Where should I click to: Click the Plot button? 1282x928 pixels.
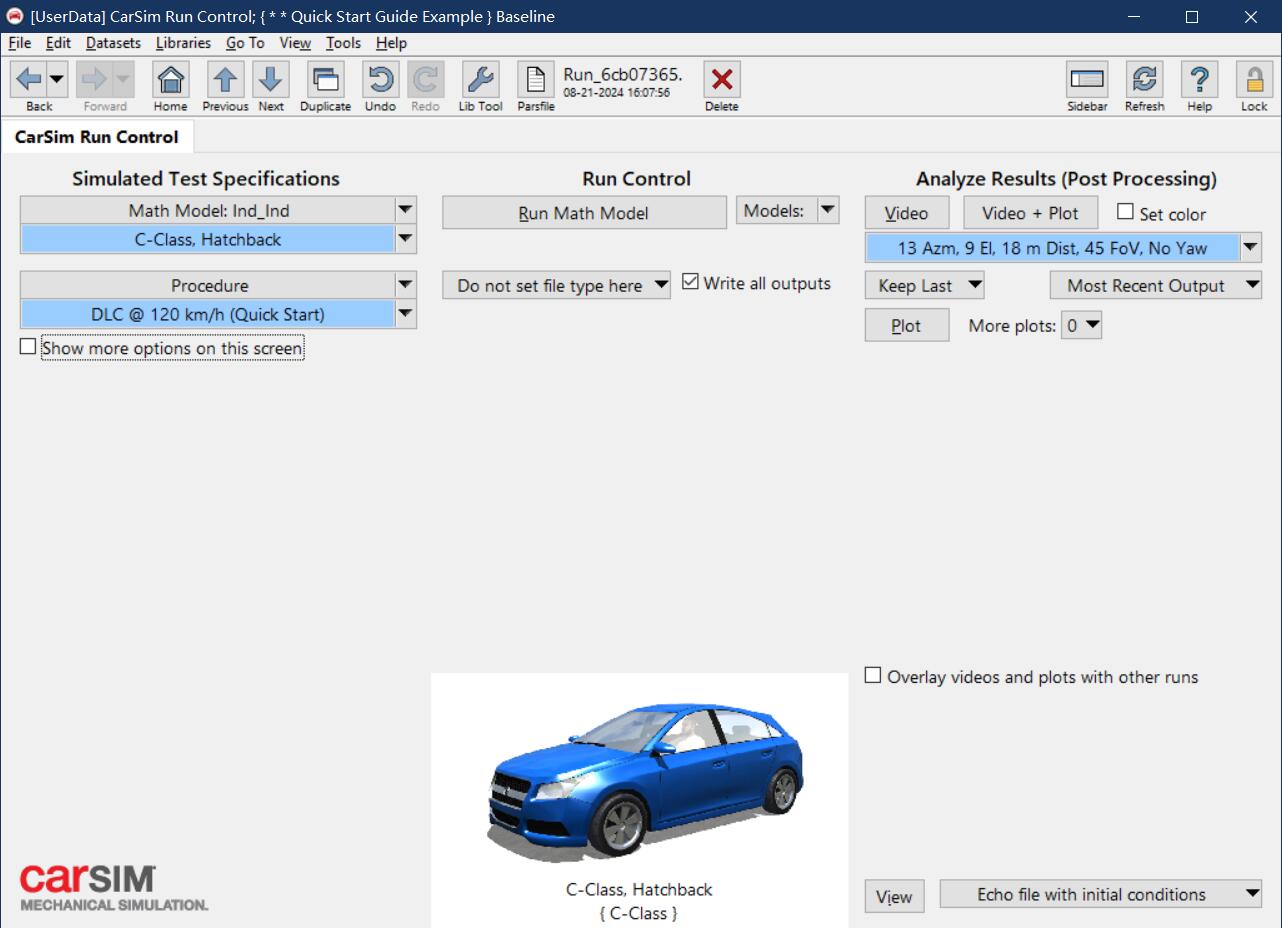point(906,325)
